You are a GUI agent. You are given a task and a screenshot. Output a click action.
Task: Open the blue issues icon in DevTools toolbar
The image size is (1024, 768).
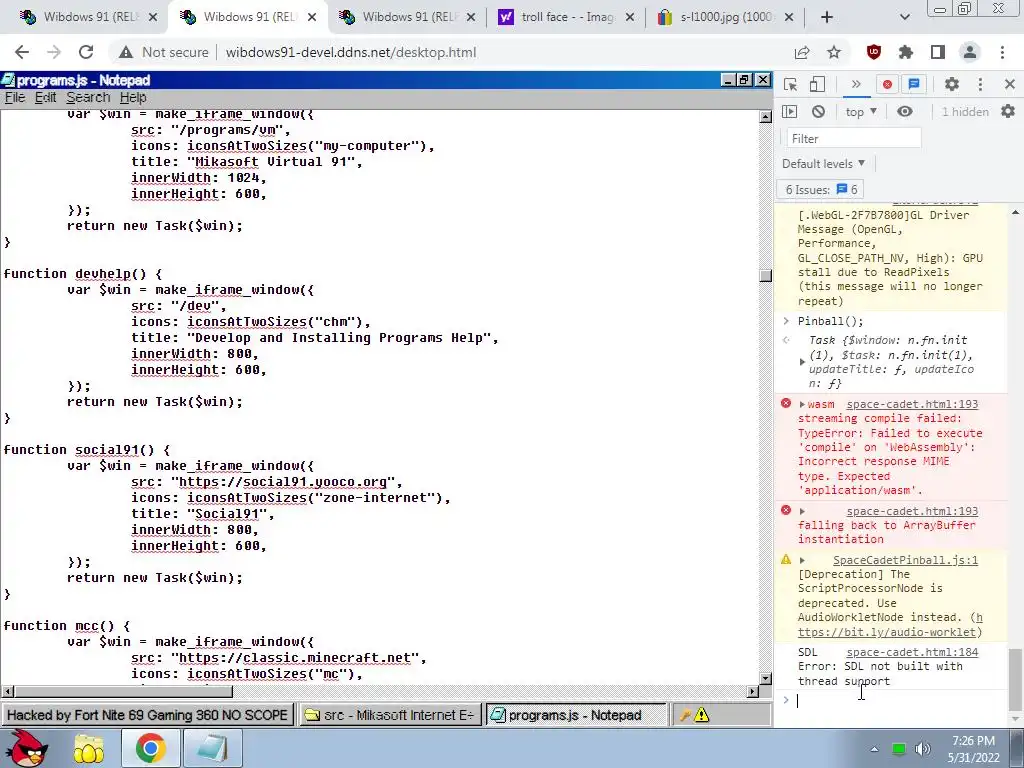914,84
